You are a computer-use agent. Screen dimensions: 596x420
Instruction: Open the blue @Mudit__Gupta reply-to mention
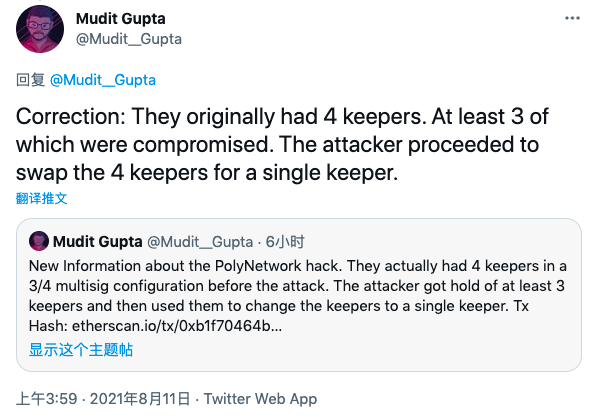(103, 80)
